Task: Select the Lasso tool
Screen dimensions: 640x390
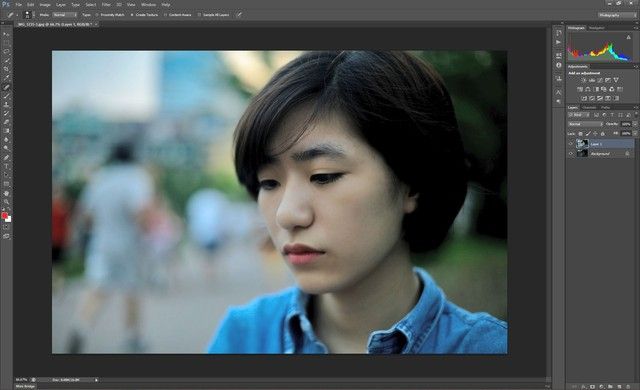Action: pos(6,51)
